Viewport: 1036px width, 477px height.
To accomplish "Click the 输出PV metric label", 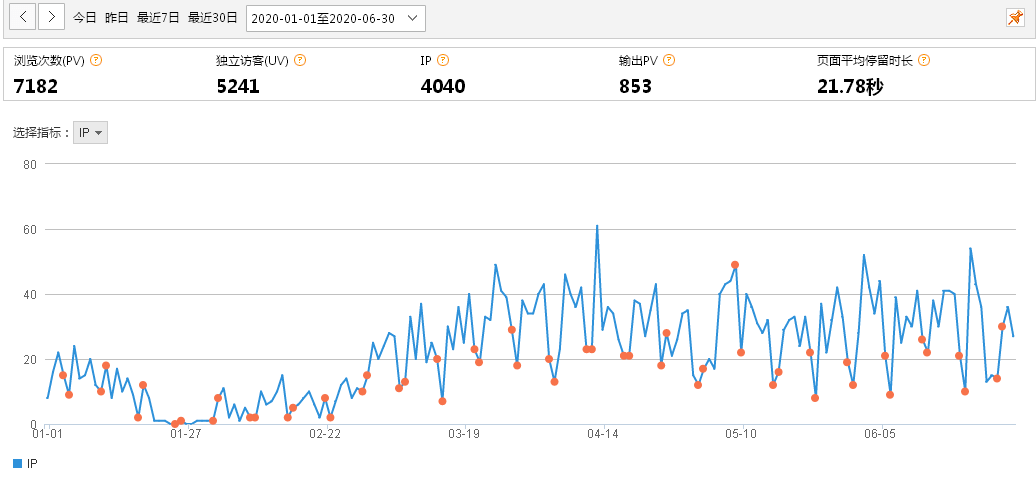I will (x=638, y=61).
